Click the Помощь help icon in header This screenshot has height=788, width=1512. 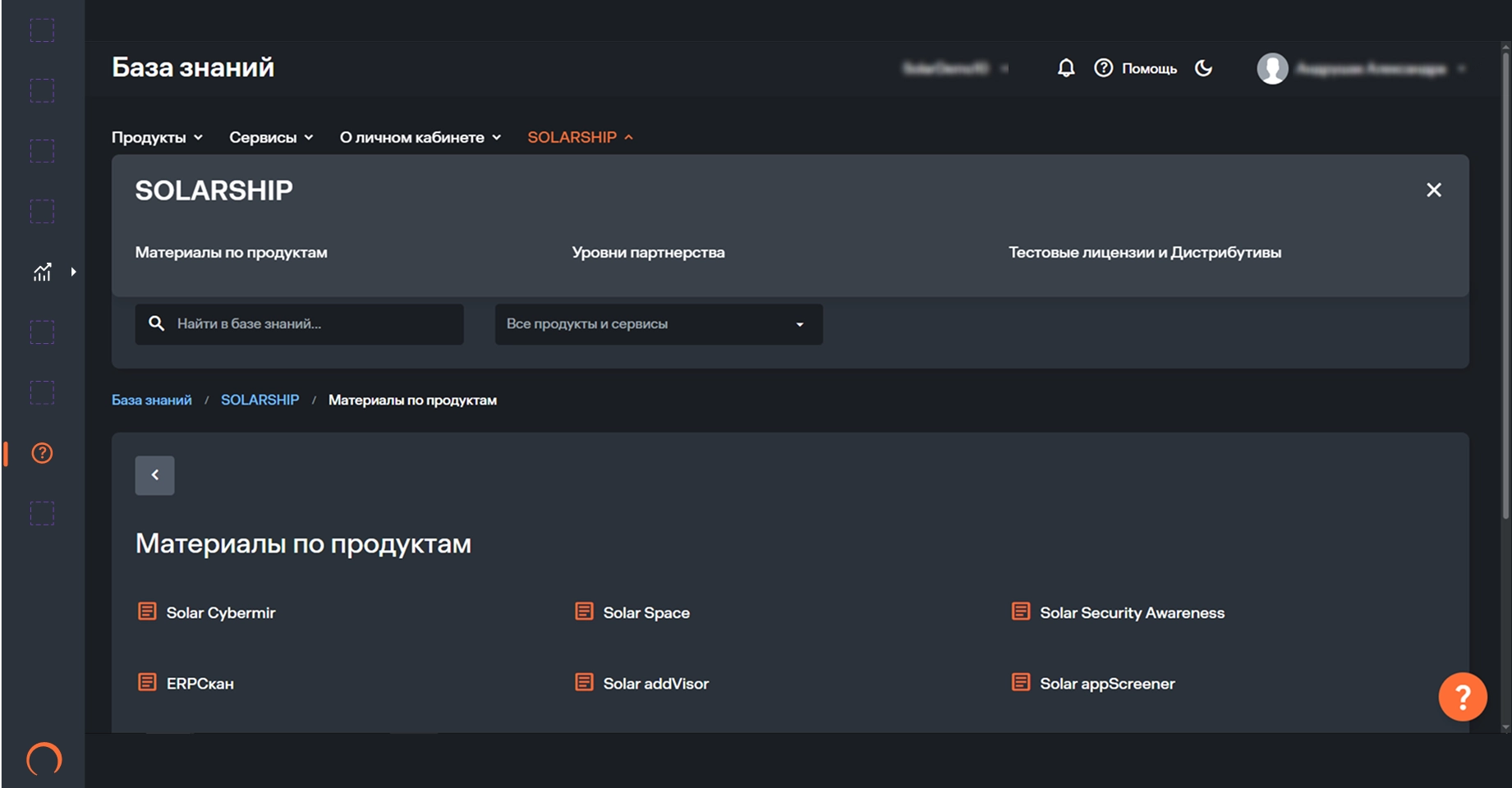pos(1103,68)
